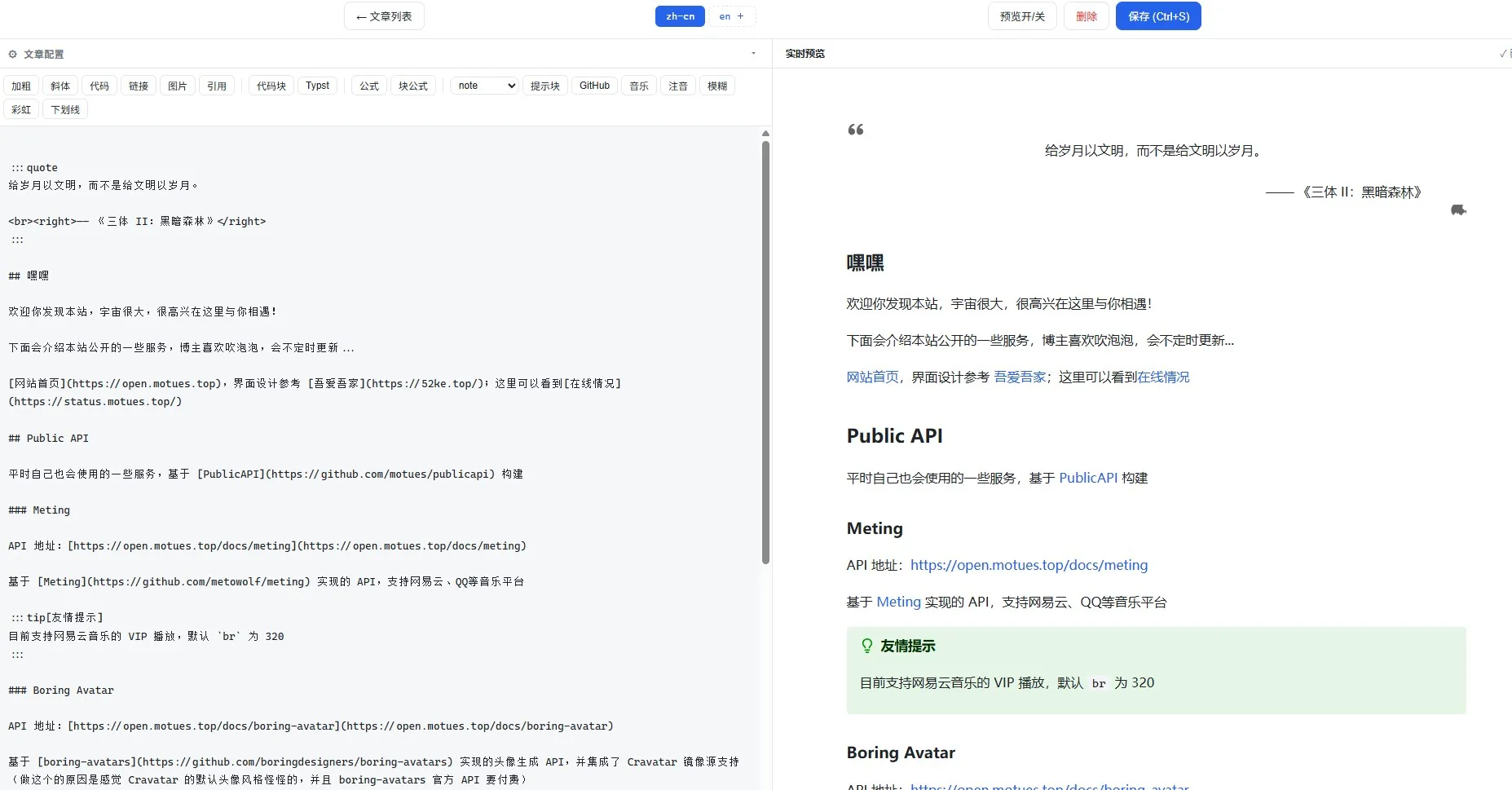The image size is (1512, 790).
Task: Insert a GitHub card
Action: 595,86
